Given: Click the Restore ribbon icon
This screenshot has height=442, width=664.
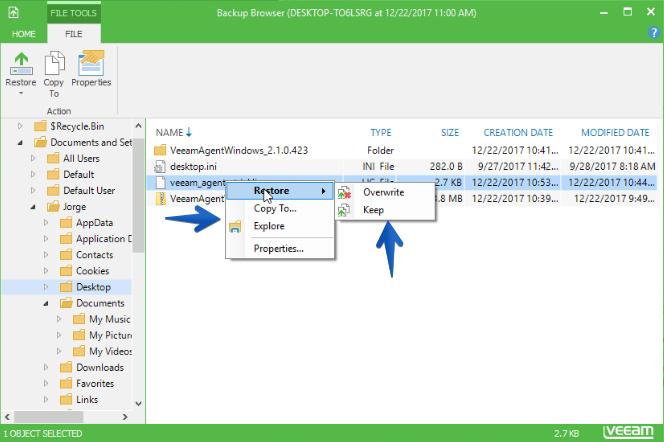Looking at the screenshot, I should (21, 64).
